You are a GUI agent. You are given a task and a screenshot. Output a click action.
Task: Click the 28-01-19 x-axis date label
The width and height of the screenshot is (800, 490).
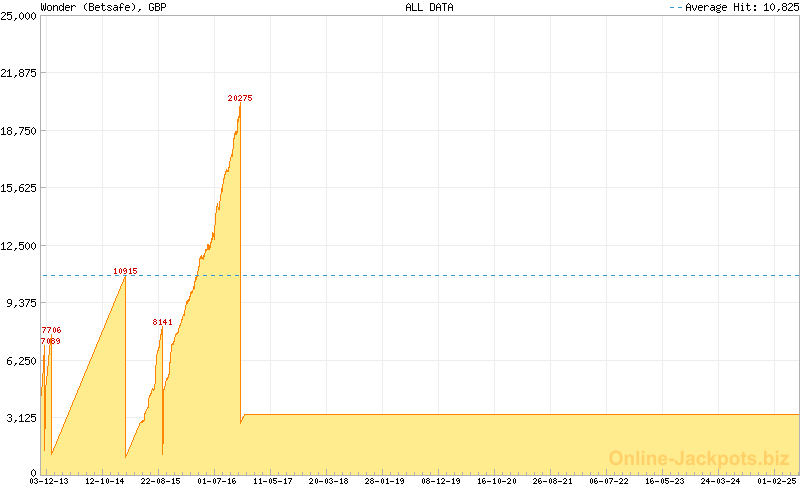click(385, 481)
